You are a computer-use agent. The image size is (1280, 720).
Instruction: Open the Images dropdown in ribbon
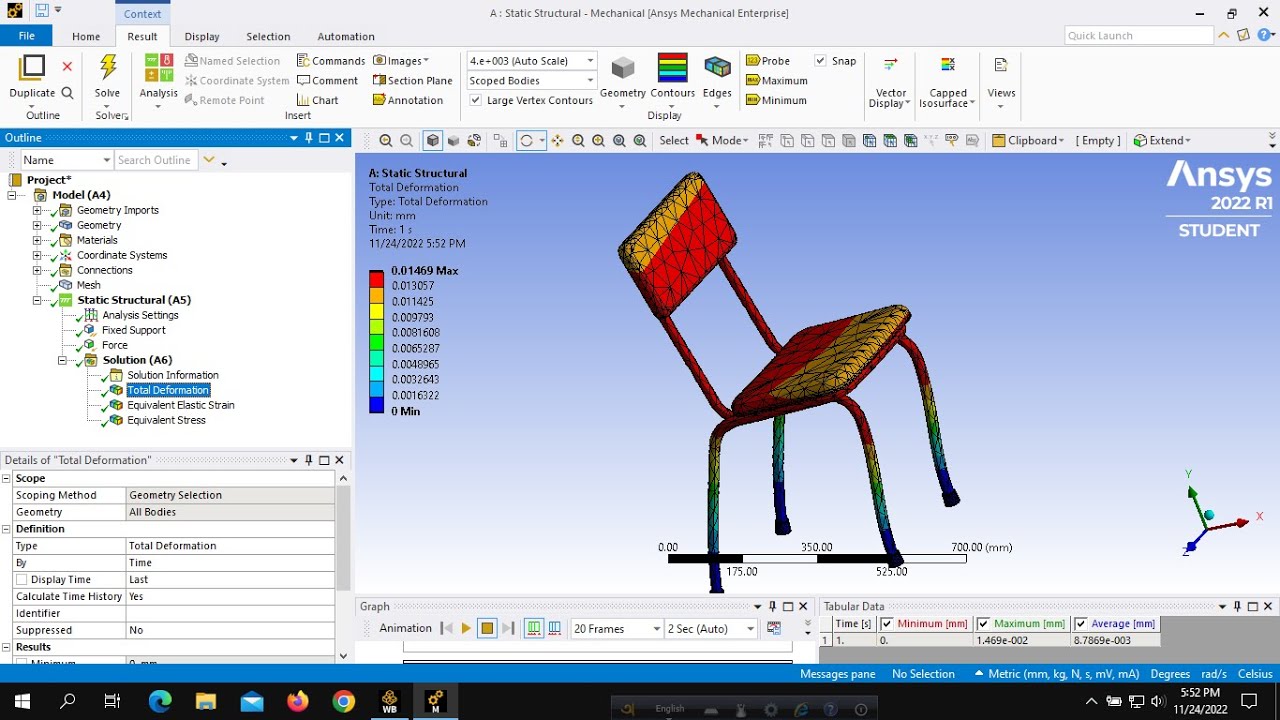(x=402, y=61)
